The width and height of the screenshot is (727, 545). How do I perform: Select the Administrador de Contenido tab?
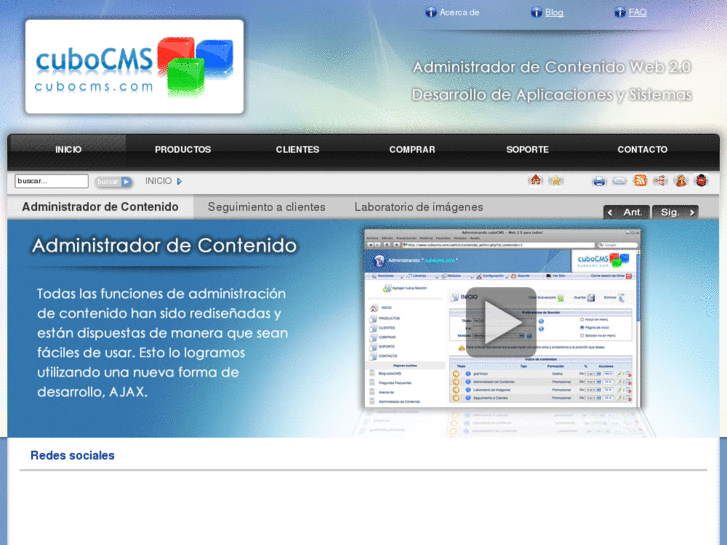click(x=100, y=207)
